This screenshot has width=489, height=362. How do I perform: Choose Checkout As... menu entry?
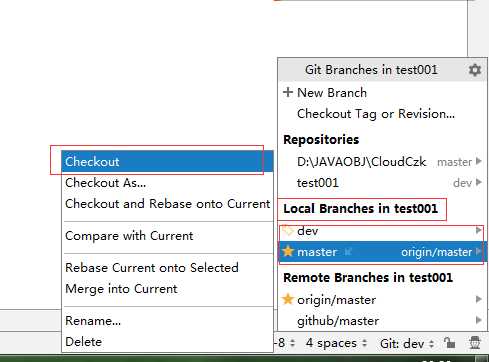[167, 183]
